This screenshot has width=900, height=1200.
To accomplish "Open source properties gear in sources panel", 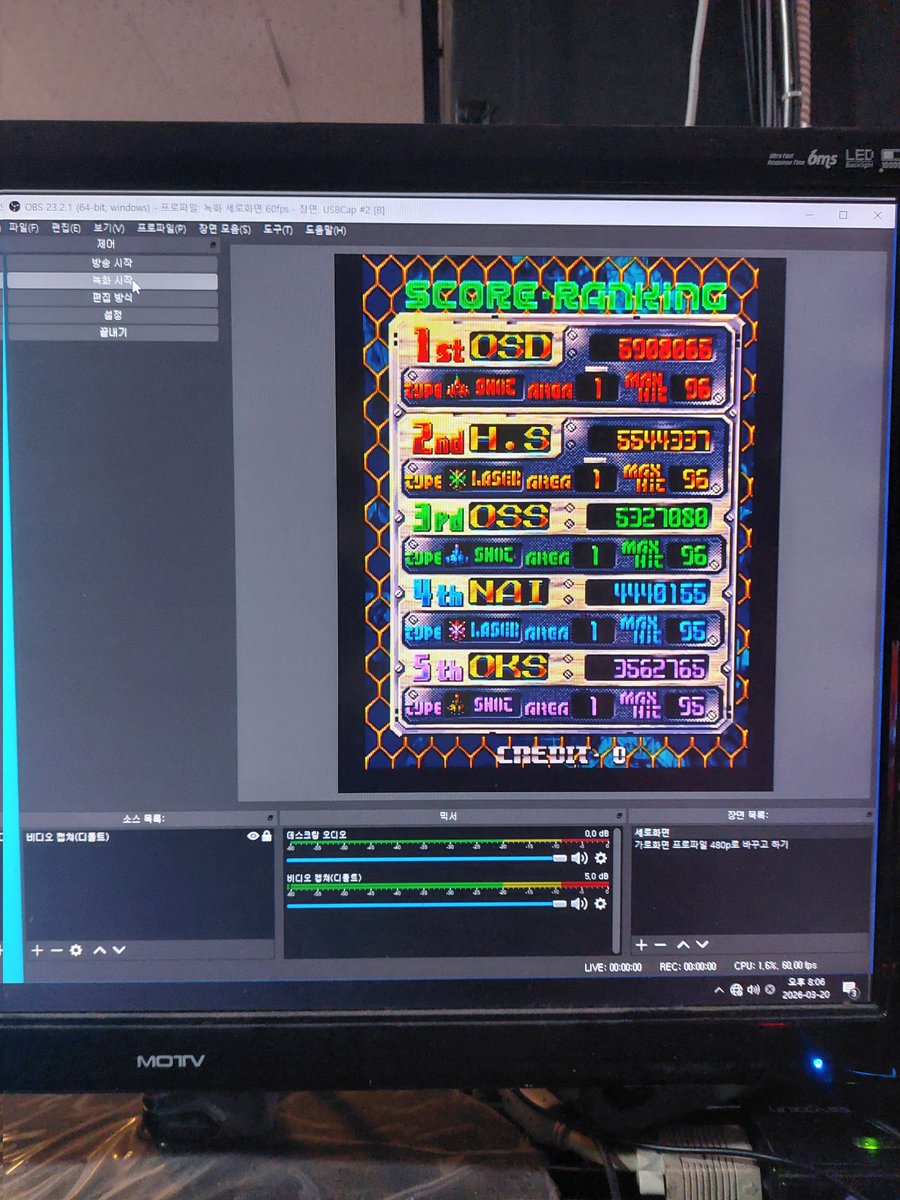I will coord(76,950).
